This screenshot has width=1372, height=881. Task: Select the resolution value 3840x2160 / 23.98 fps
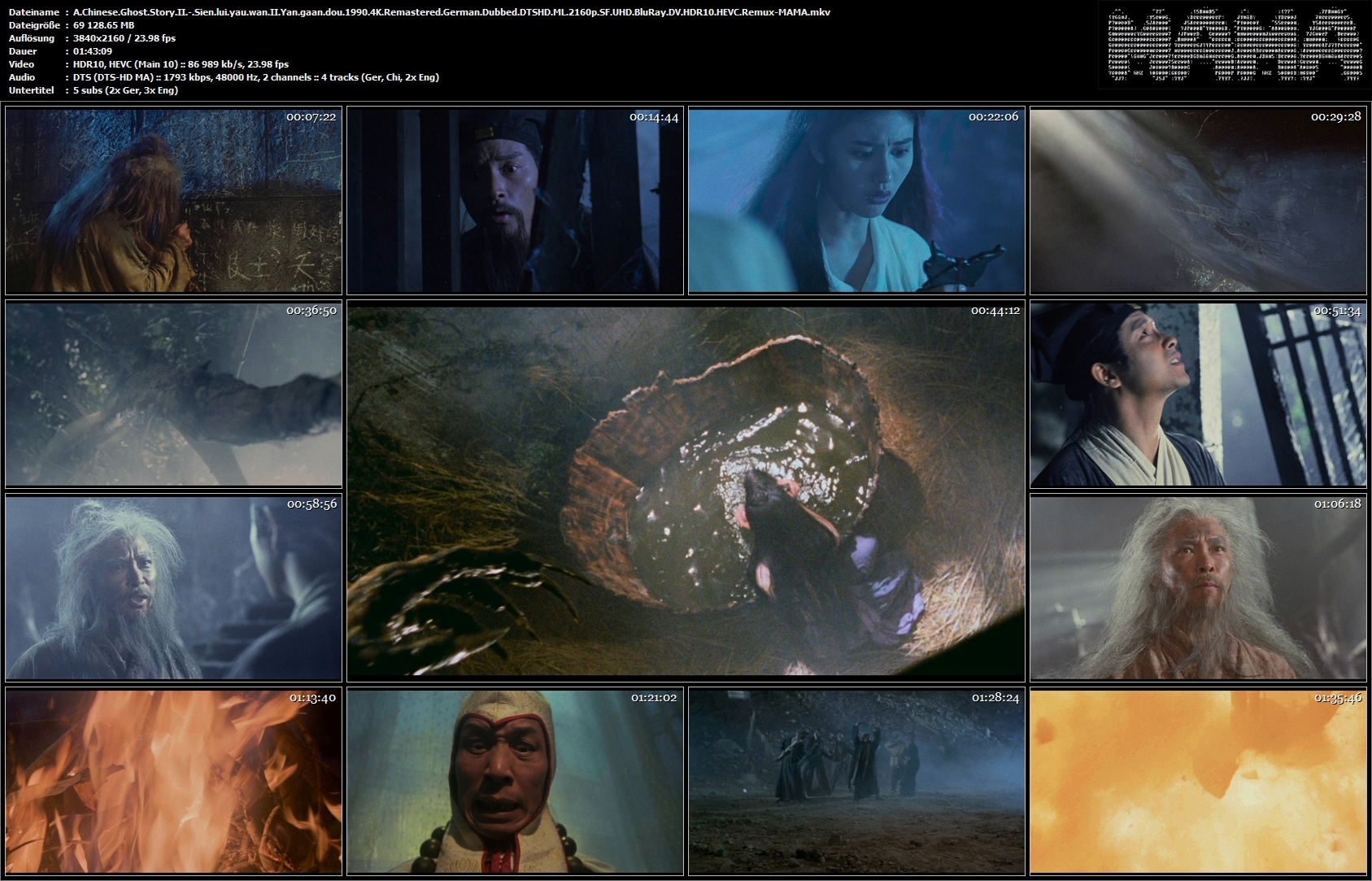pyautogui.click(x=124, y=38)
